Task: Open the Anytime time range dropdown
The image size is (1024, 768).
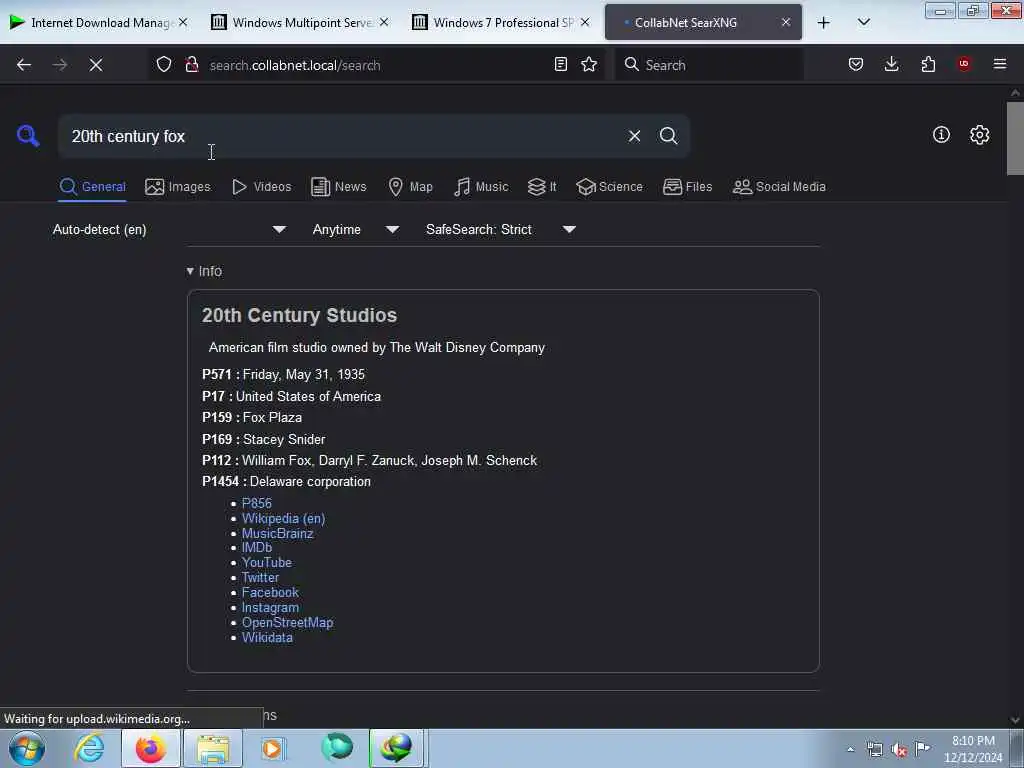Action: 355,229
